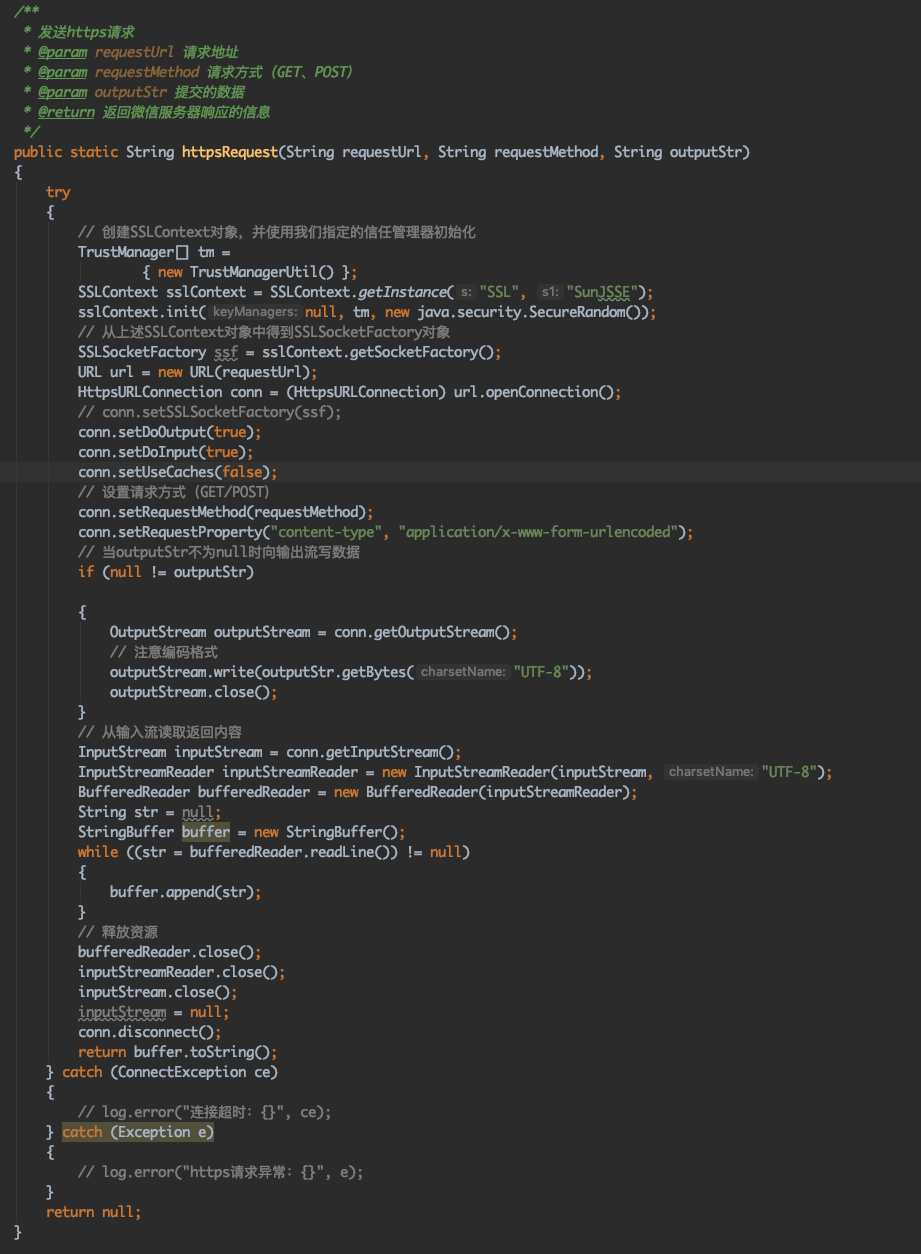
Task: Click comment '从上述SSLContext对象中得到SSLSocketFactory对象'
Action: (264, 332)
